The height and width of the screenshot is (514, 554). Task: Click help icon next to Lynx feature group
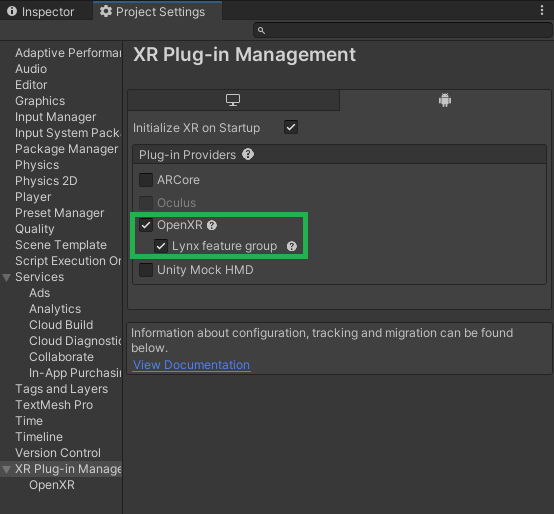pyautogui.click(x=291, y=246)
